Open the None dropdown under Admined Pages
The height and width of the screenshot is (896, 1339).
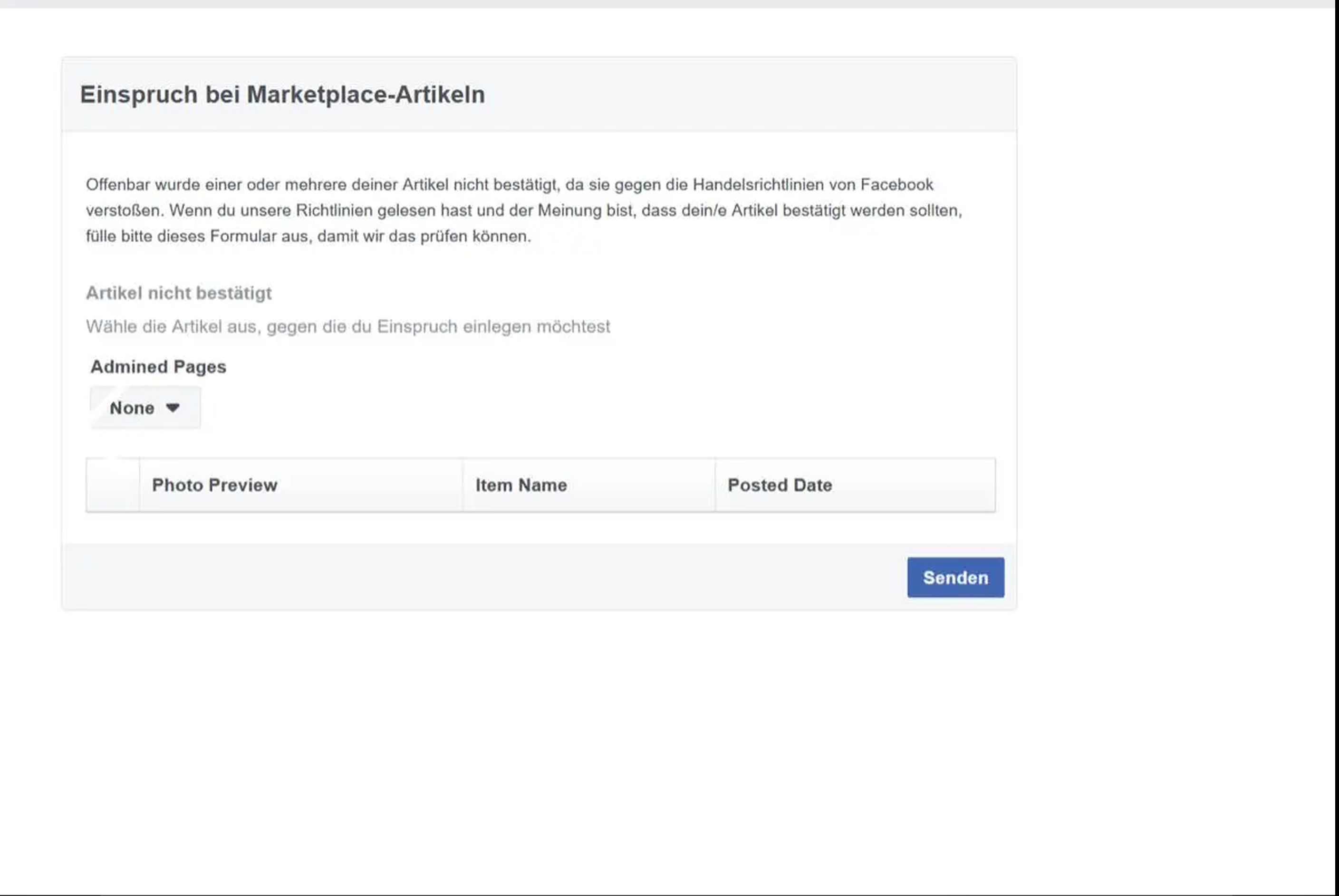click(144, 408)
